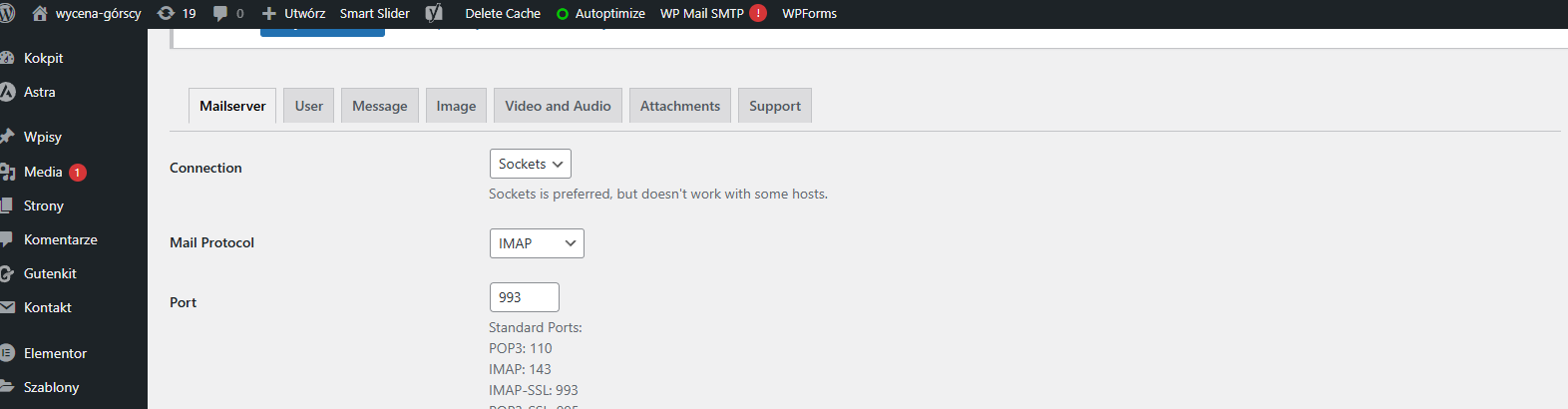The height and width of the screenshot is (409, 1568).
Task: Click the updates icon showing 19
Action: click(x=167, y=13)
